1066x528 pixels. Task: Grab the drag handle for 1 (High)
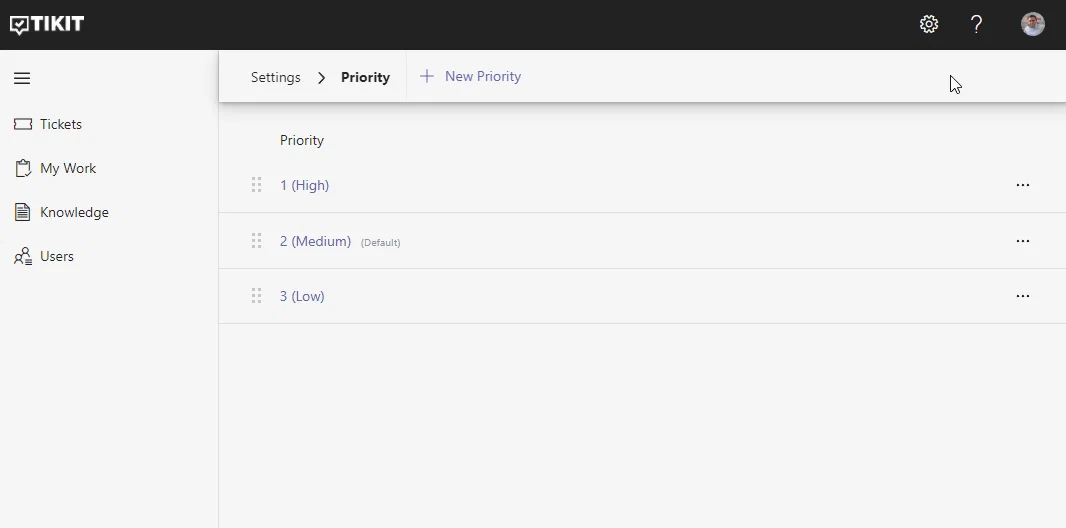pos(256,185)
